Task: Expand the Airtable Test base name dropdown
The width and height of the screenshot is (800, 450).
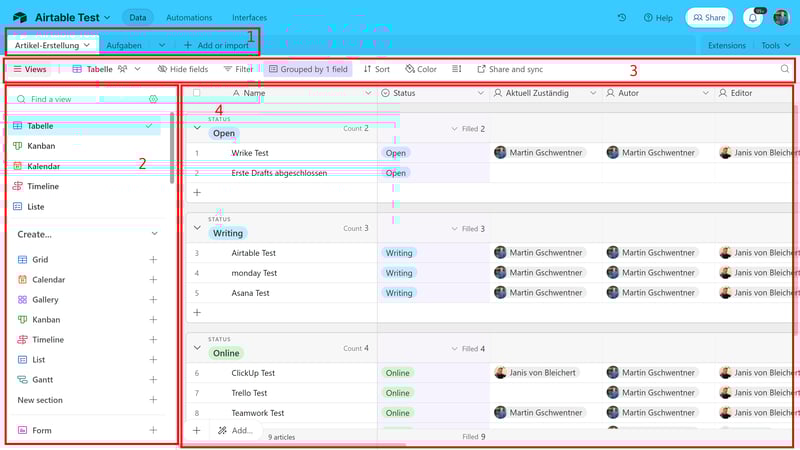Action: click(107, 18)
